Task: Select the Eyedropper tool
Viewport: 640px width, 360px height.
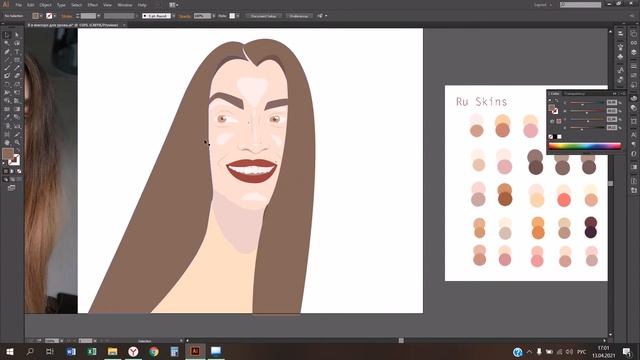Action: [7, 117]
